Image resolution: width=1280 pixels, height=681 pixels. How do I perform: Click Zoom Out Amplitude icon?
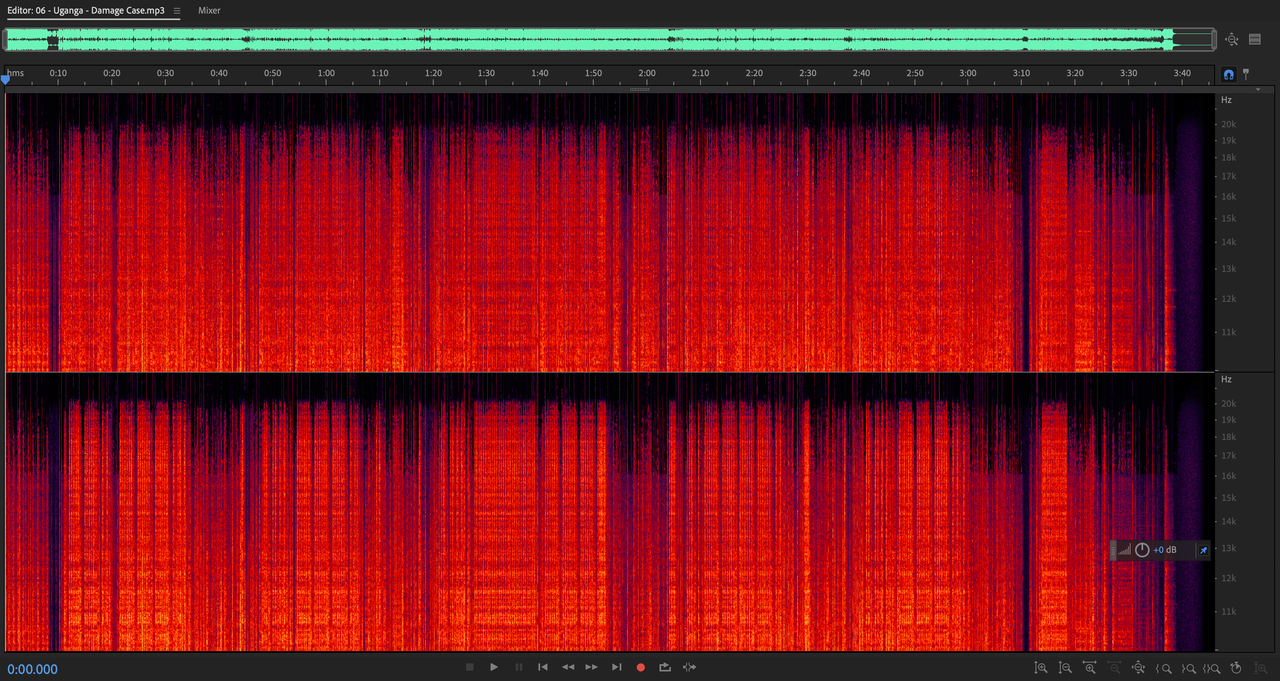(1065, 667)
